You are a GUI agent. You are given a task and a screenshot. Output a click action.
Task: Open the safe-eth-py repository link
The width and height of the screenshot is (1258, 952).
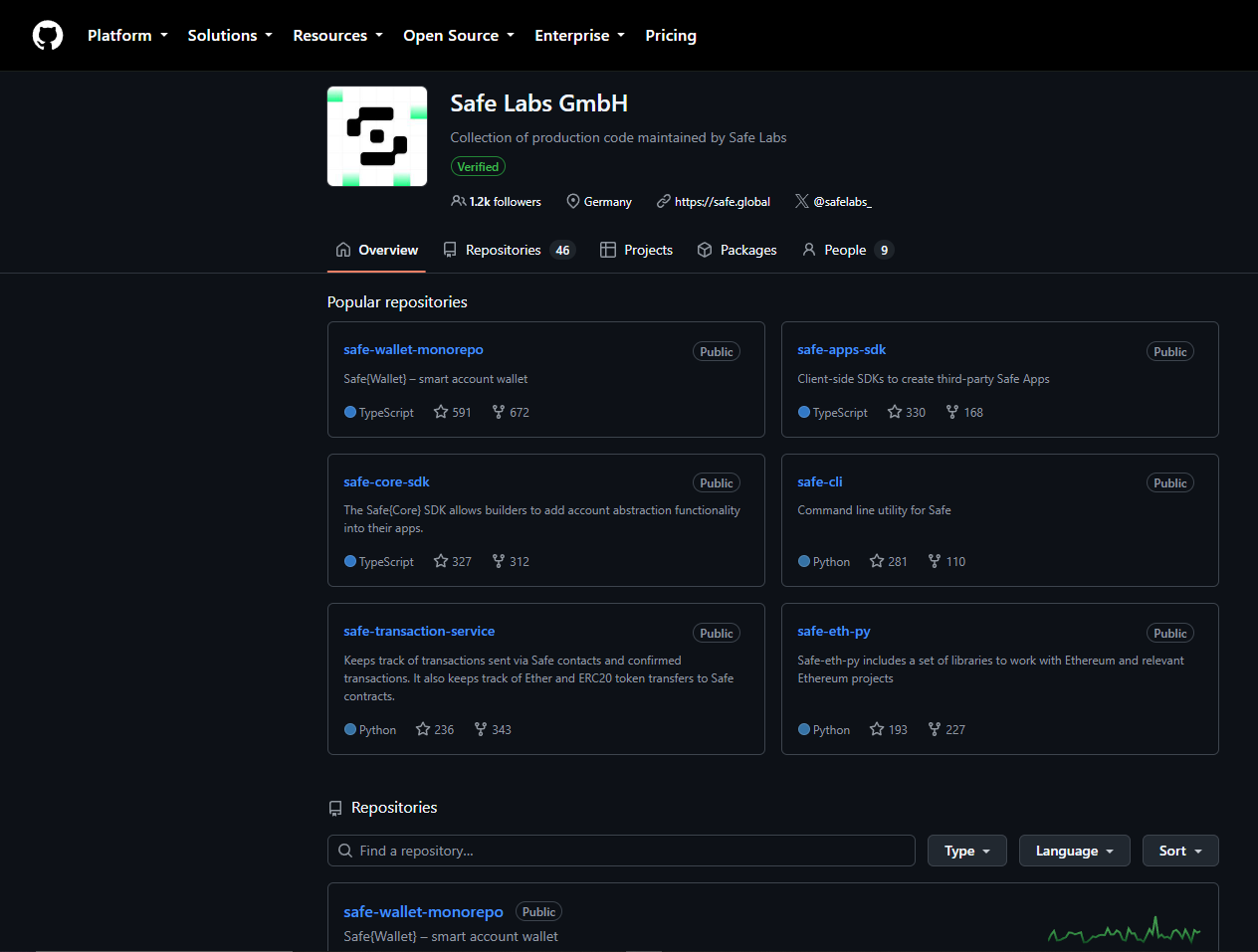(x=833, y=631)
